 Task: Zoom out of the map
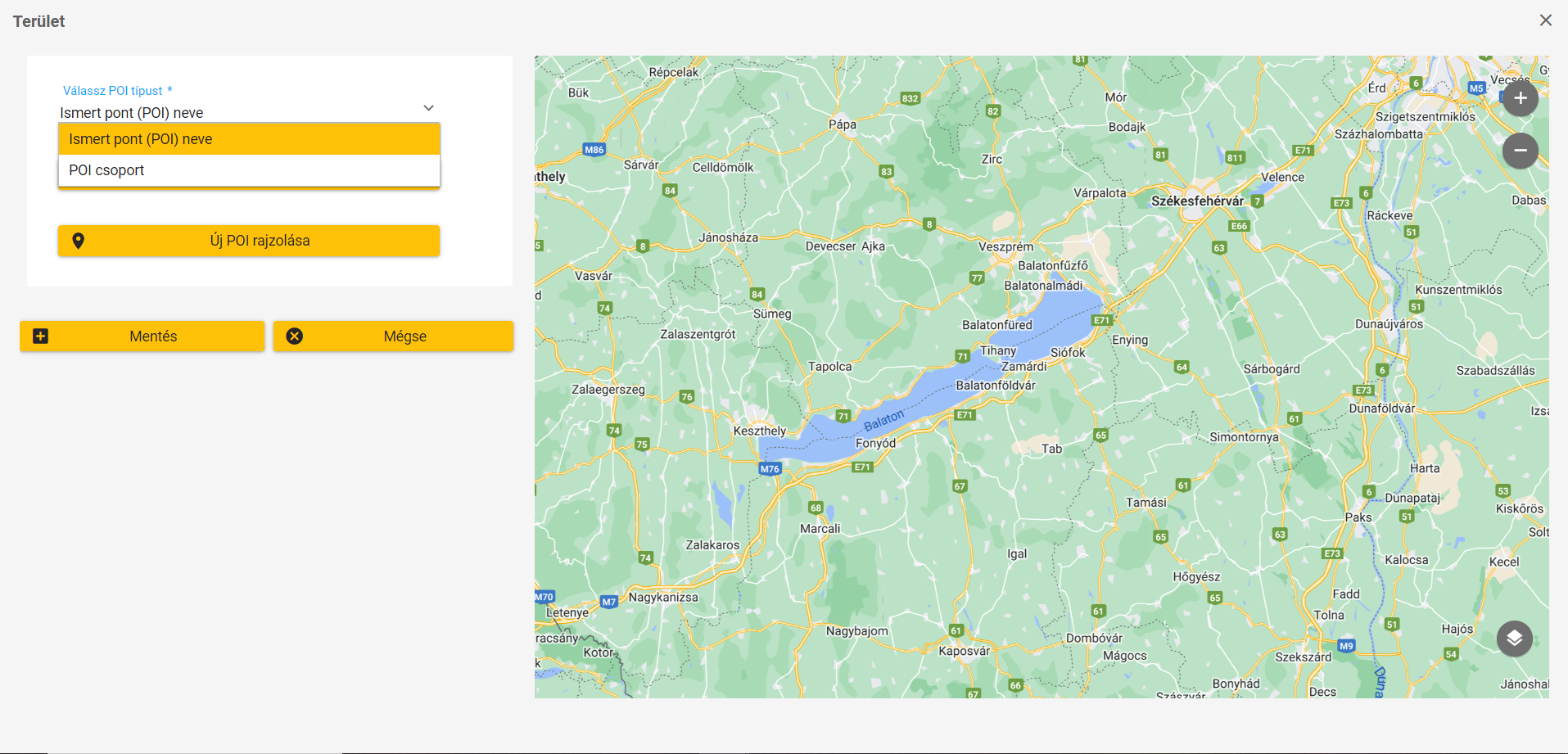click(x=1520, y=151)
